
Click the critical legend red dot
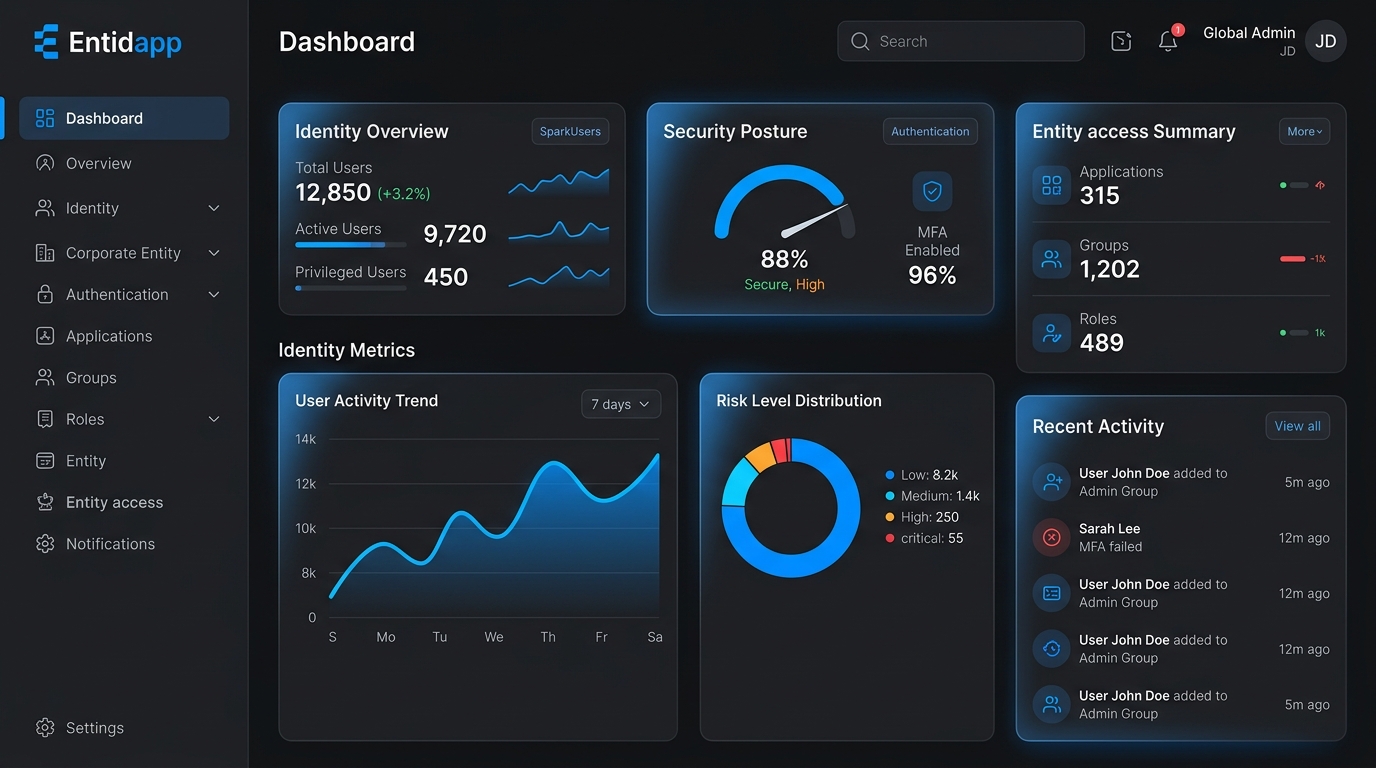coord(890,538)
